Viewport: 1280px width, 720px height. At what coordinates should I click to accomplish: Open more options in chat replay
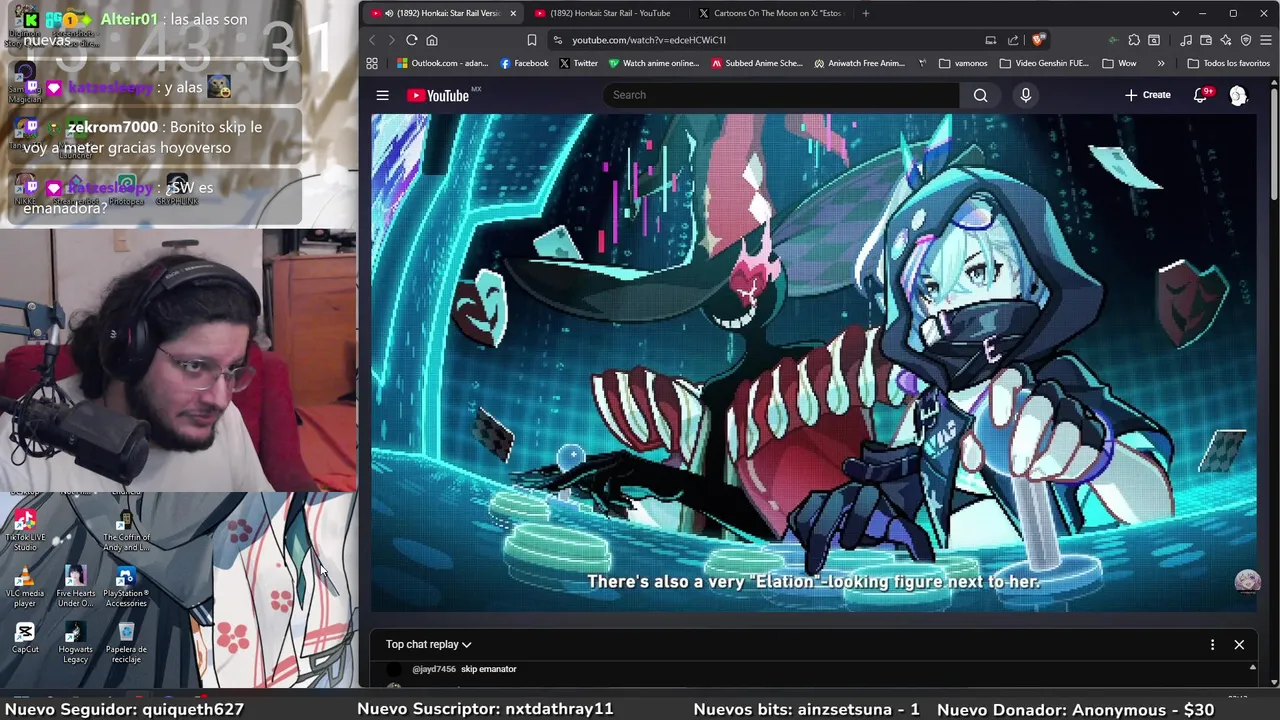pyautogui.click(x=1212, y=645)
